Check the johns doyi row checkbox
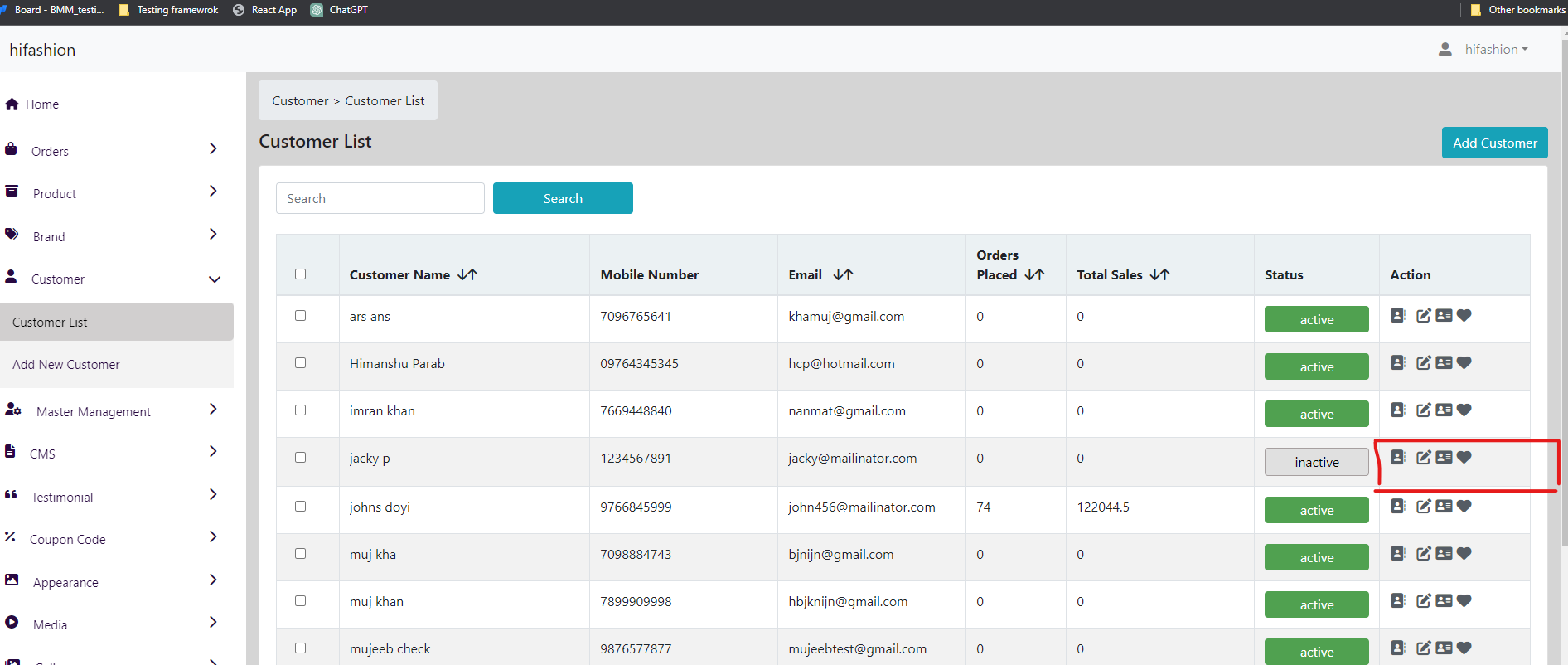 click(300, 506)
